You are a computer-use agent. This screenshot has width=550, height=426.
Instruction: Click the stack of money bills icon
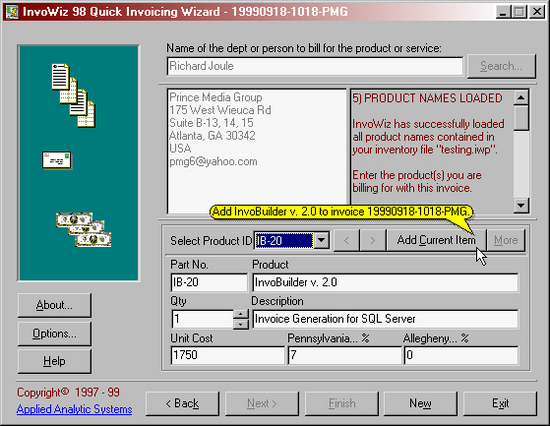click(83, 229)
